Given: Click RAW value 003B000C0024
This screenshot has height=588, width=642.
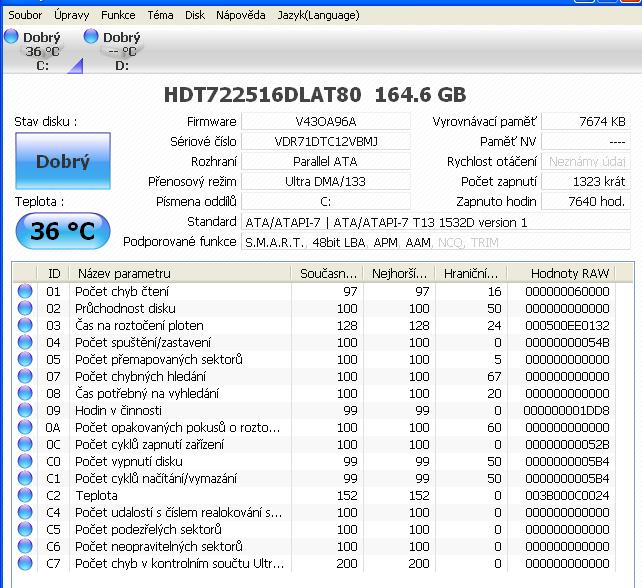Looking at the screenshot, I should [x=567, y=495].
